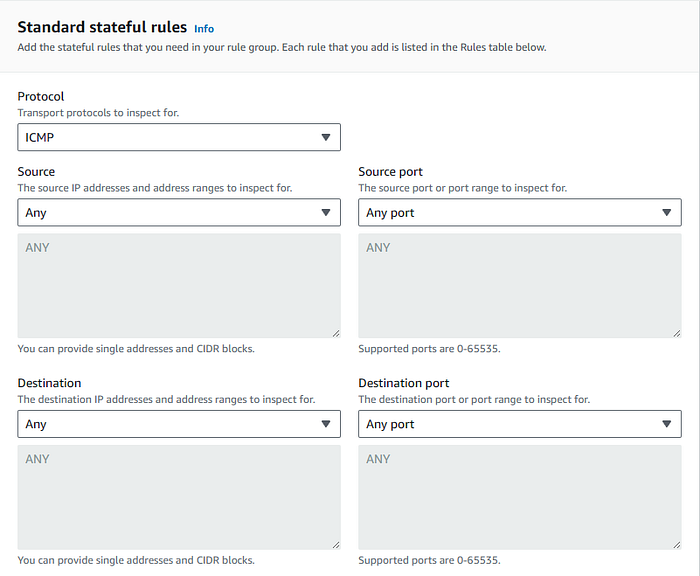Click the Source text area resize handle

(x=335, y=332)
